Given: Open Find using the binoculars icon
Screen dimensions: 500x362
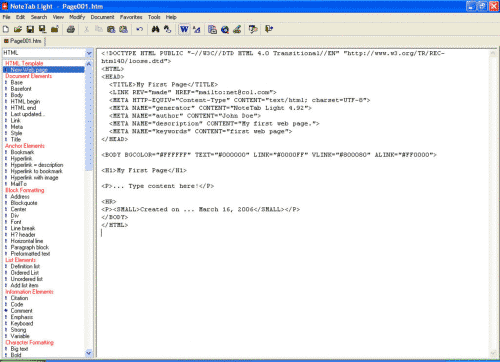Looking at the screenshot, I should click(155, 29).
